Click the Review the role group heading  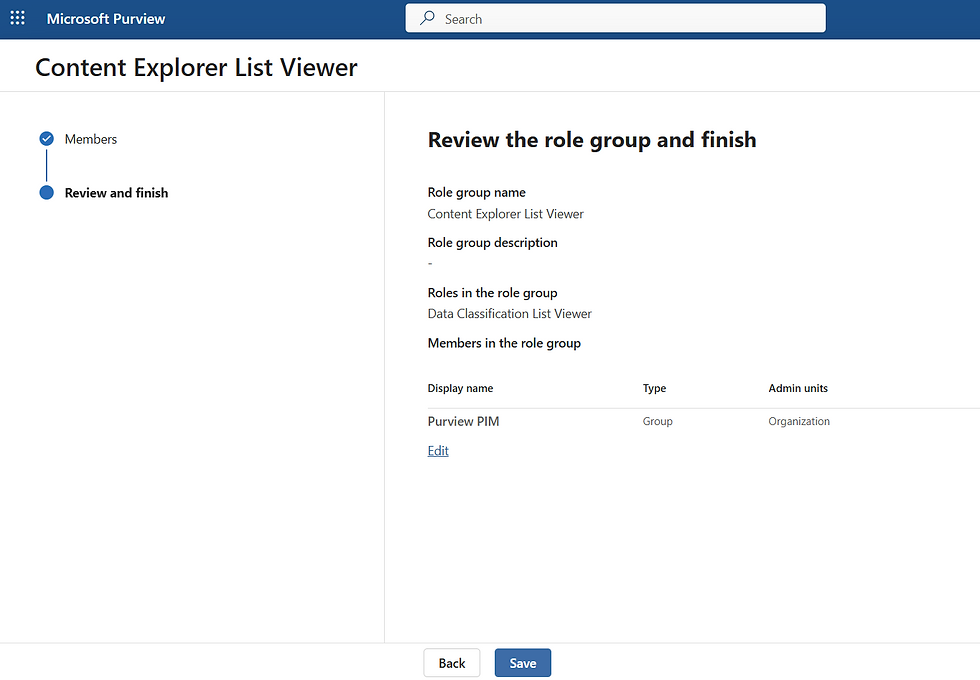pyautogui.click(x=592, y=140)
